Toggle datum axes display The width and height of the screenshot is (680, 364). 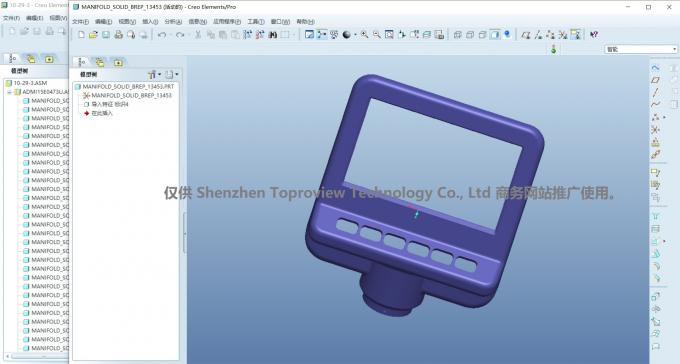tap(538, 35)
